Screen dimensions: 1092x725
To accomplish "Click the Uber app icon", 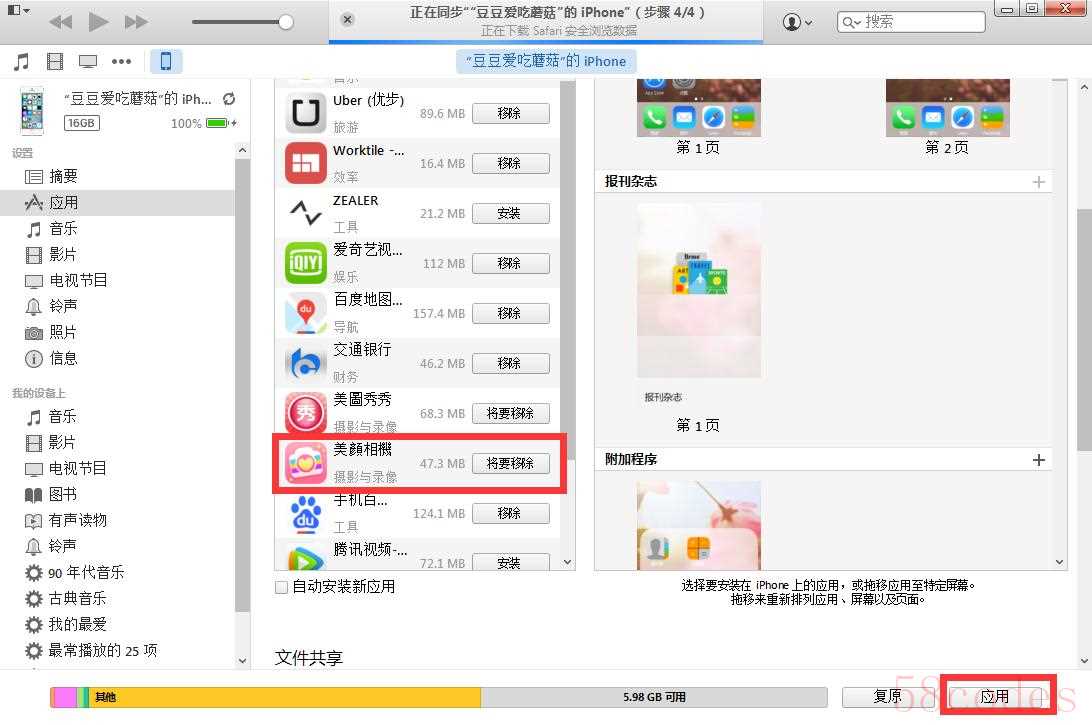I will tap(305, 113).
